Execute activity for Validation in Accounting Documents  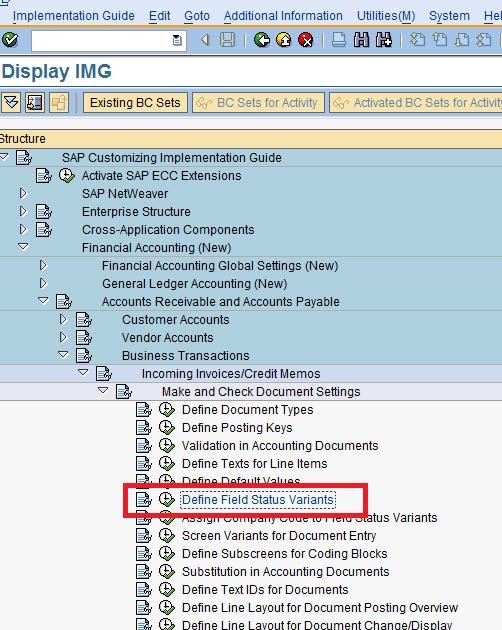166,446
